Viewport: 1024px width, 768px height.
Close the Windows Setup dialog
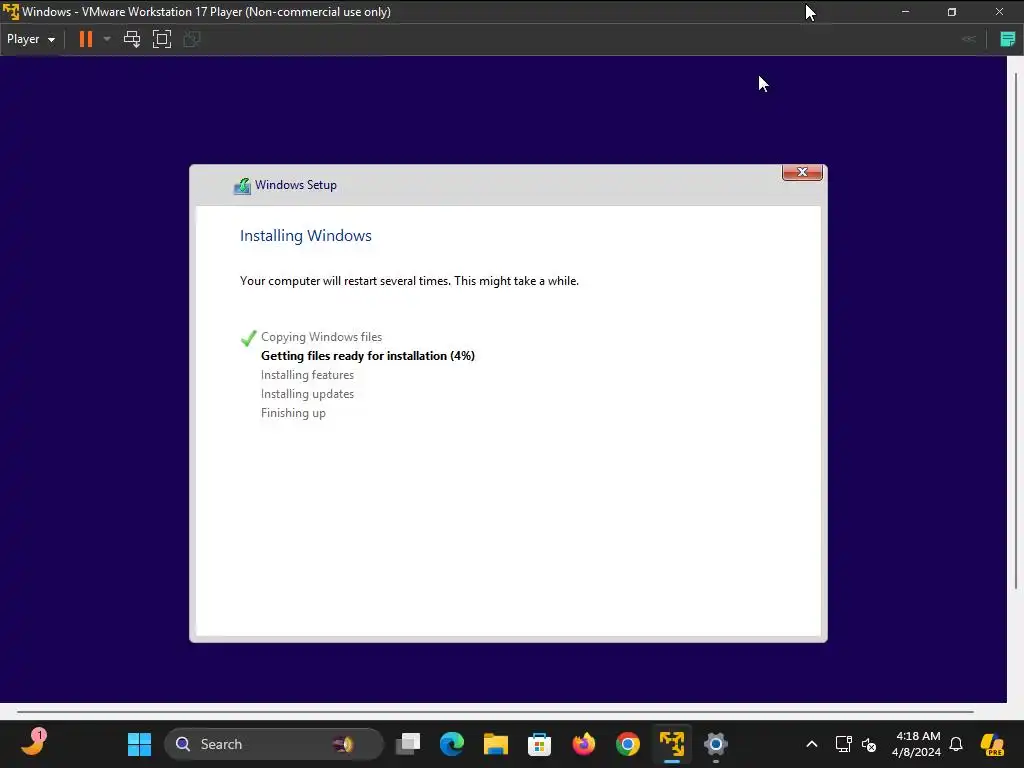click(802, 172)
